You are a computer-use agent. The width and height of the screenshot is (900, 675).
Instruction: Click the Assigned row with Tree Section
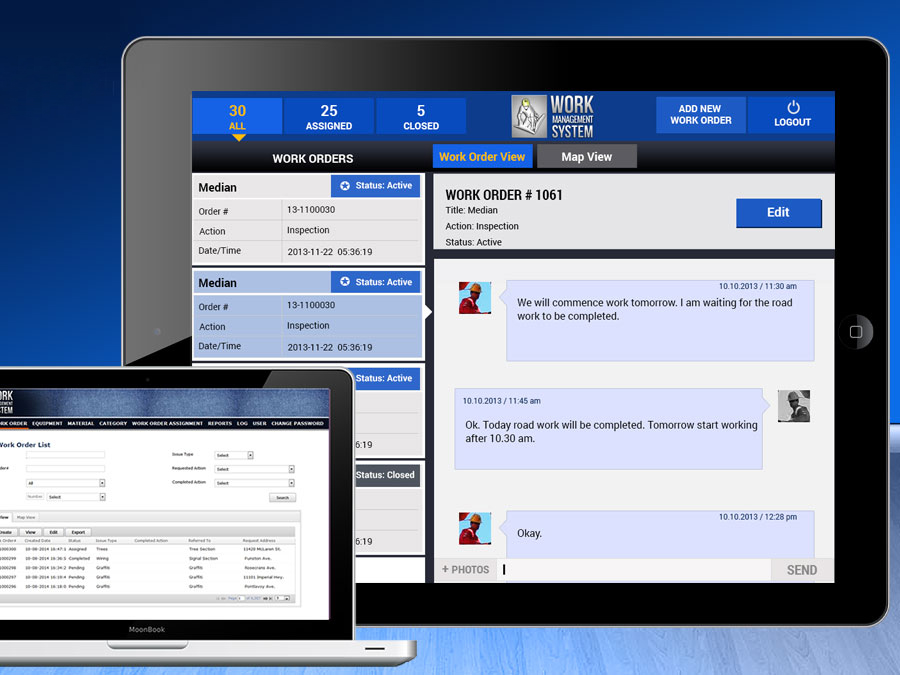pos(148,549)
